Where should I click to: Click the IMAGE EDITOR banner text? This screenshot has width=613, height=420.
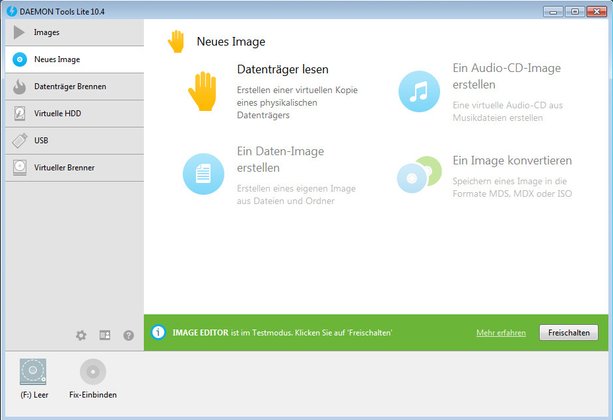click(x=282, y=333)
